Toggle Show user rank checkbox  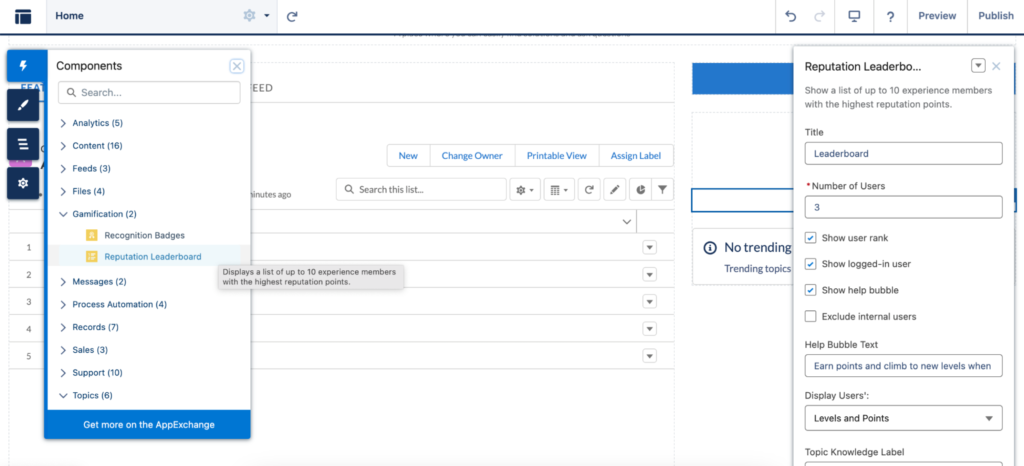[x=810, y=238]
